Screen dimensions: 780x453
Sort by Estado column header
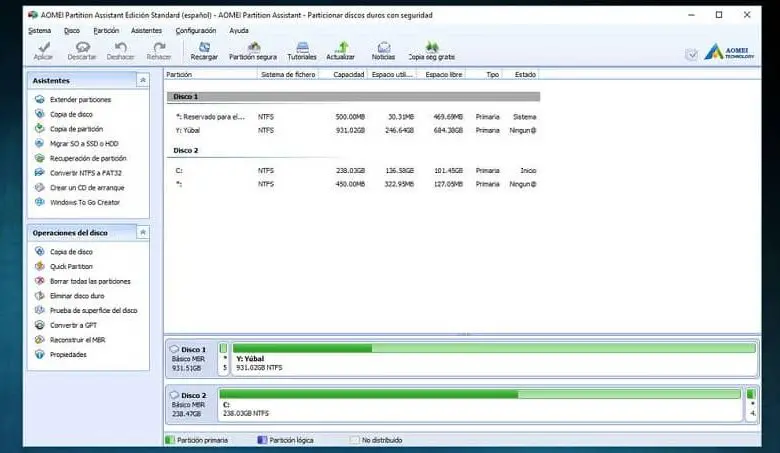coord(520,75)
